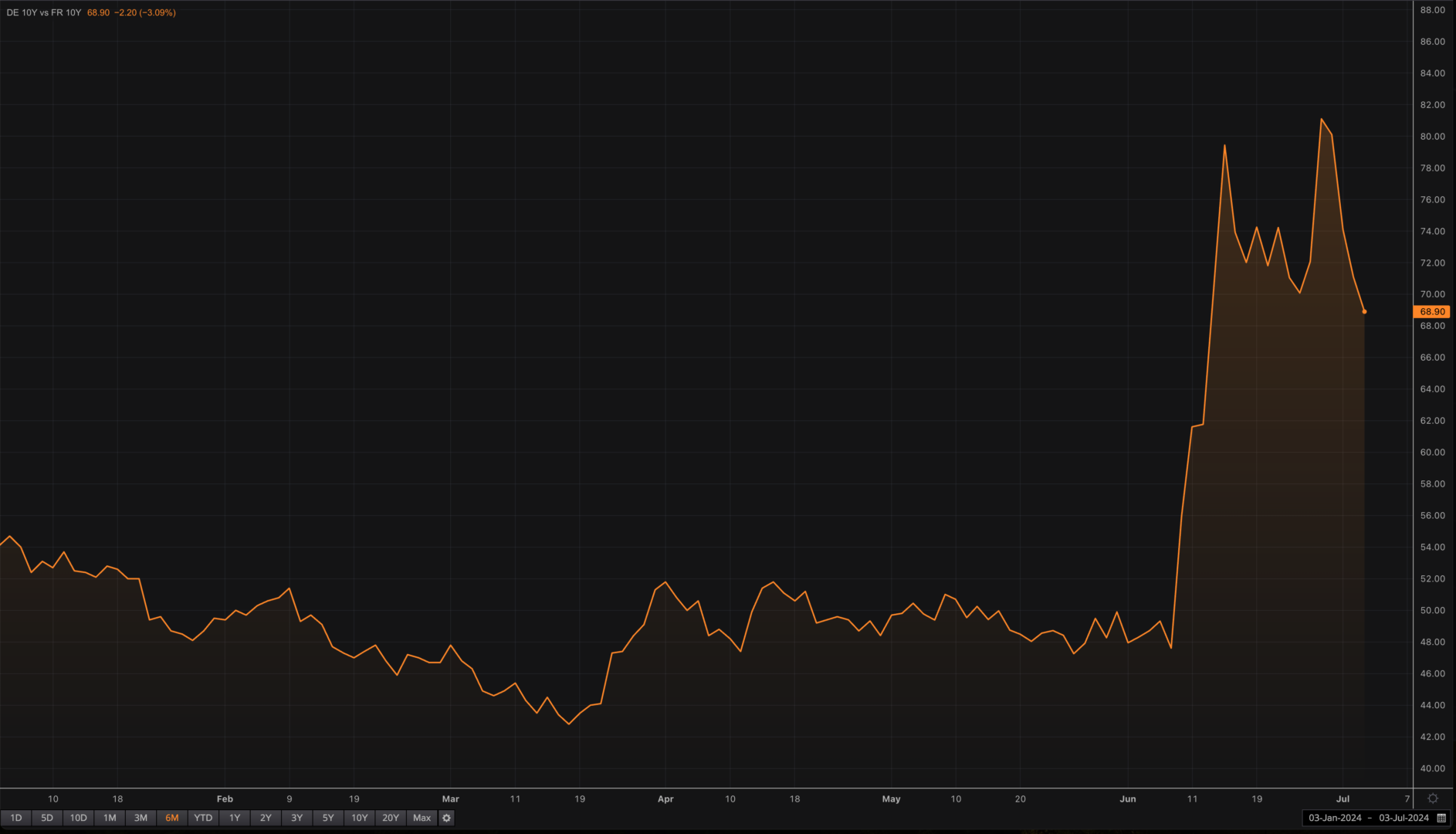Screen dimensions: 1456x834
Task: Select the highlighted 6M range
Action: 172,818
